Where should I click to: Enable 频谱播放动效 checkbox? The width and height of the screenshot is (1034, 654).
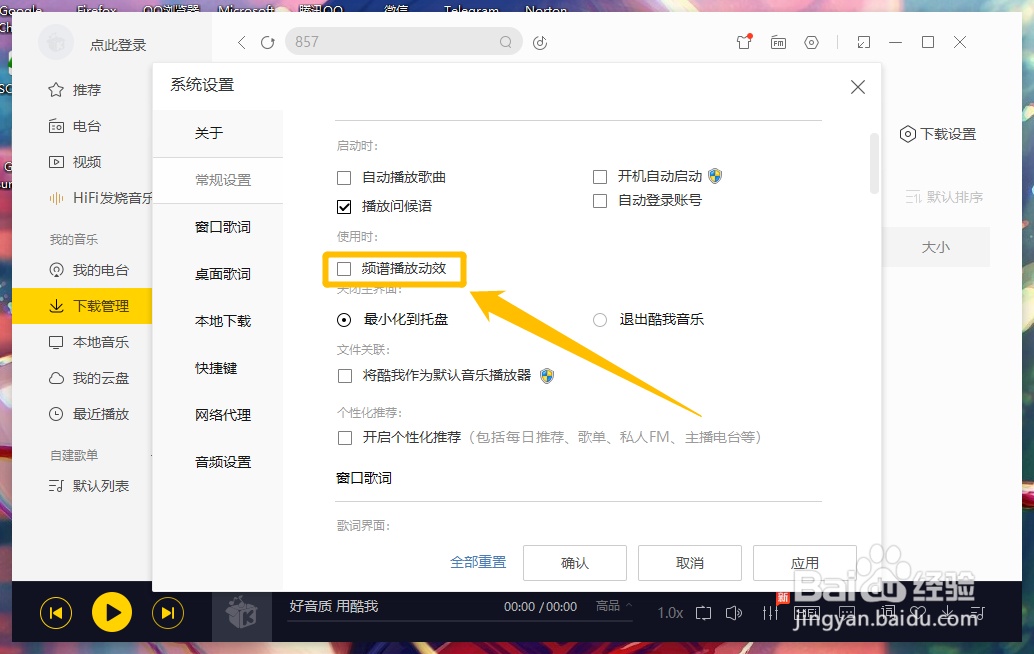pyautogui.click(x=344, y=269)
